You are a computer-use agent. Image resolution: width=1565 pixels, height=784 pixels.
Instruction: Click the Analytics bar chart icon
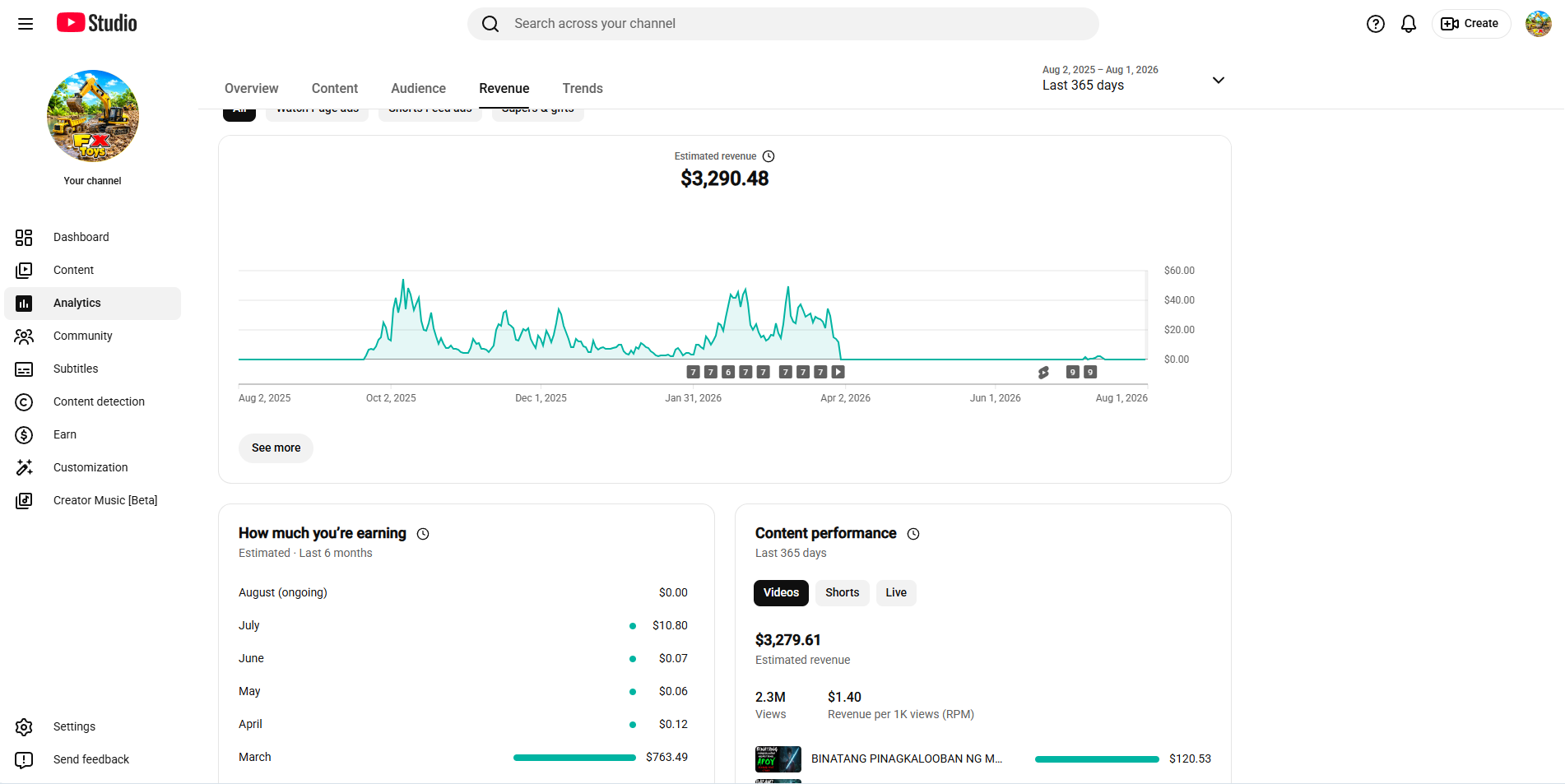pos(24,304)
